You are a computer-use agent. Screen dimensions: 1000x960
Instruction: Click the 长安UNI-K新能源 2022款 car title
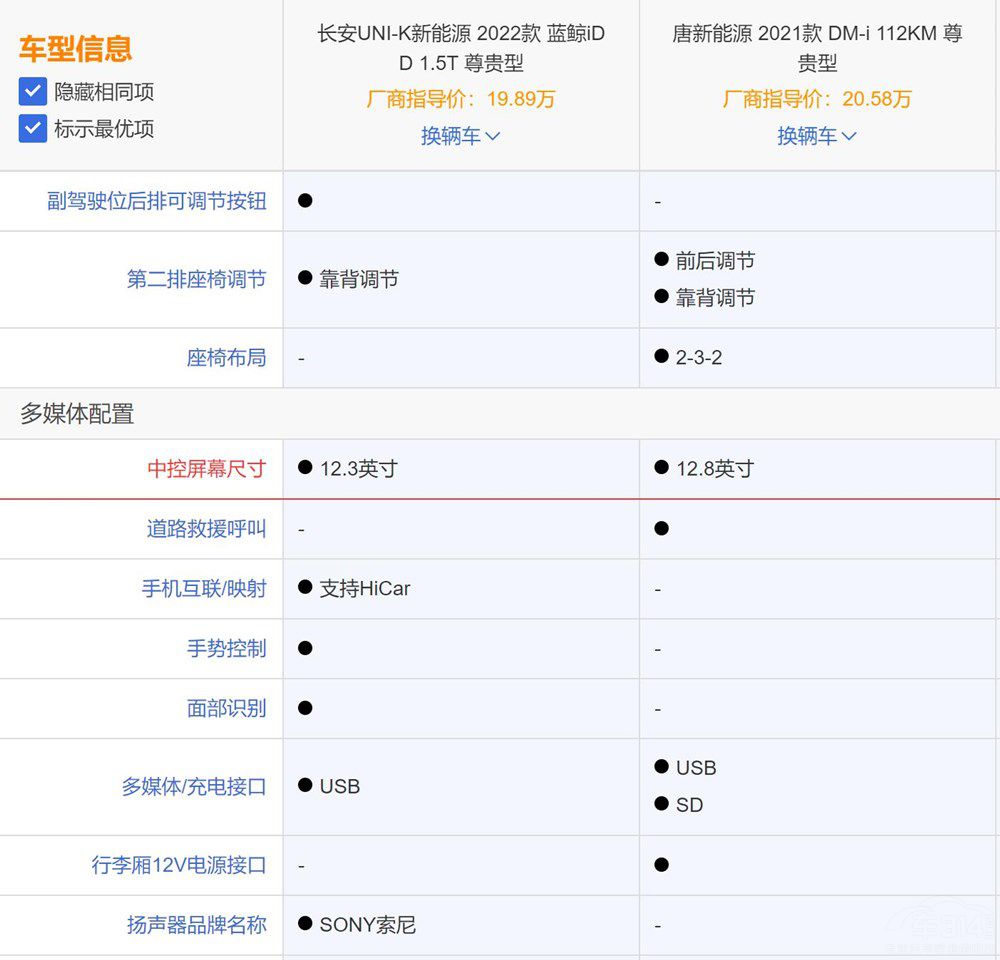pos(461,48)
